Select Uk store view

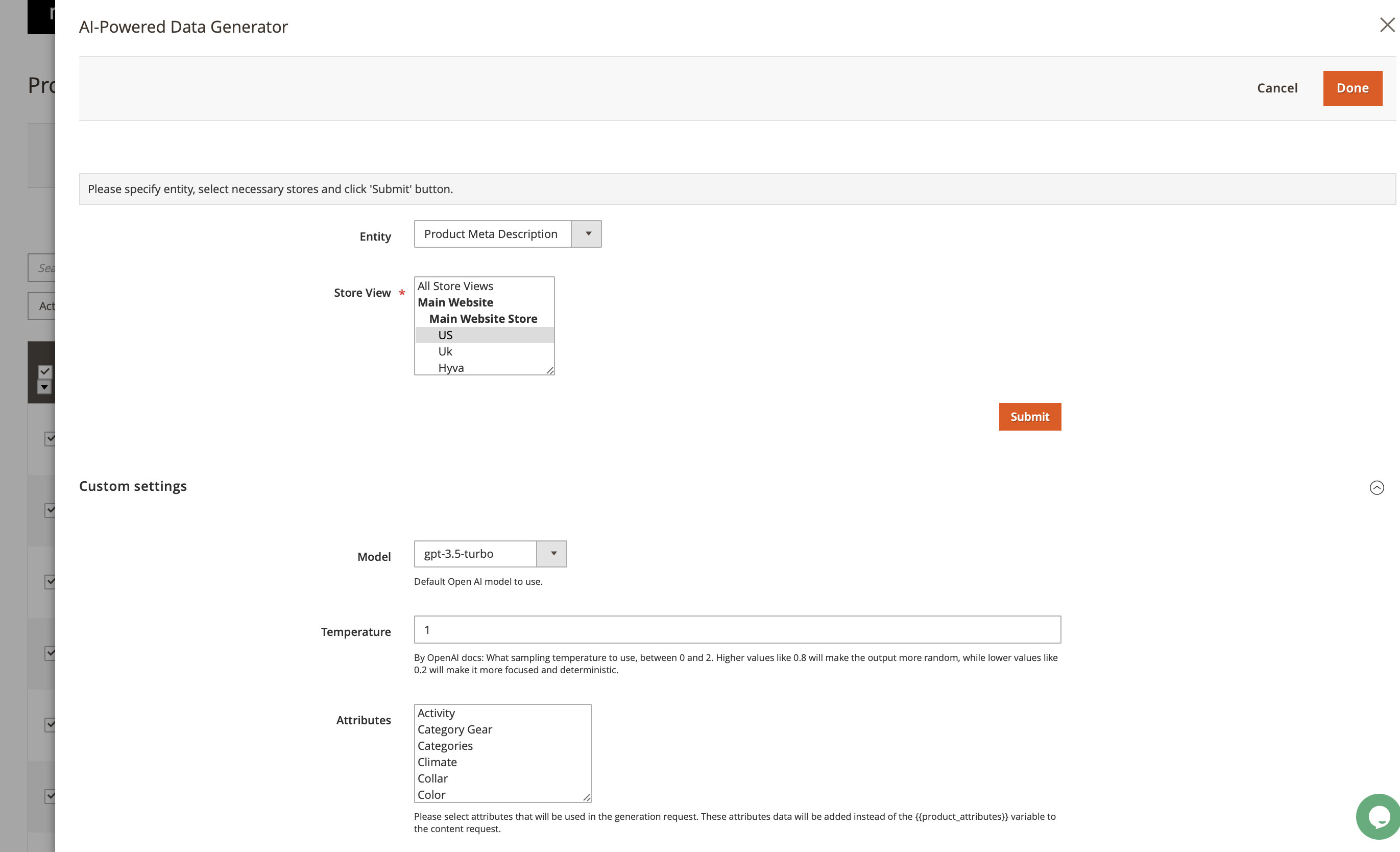click(484, 351)
